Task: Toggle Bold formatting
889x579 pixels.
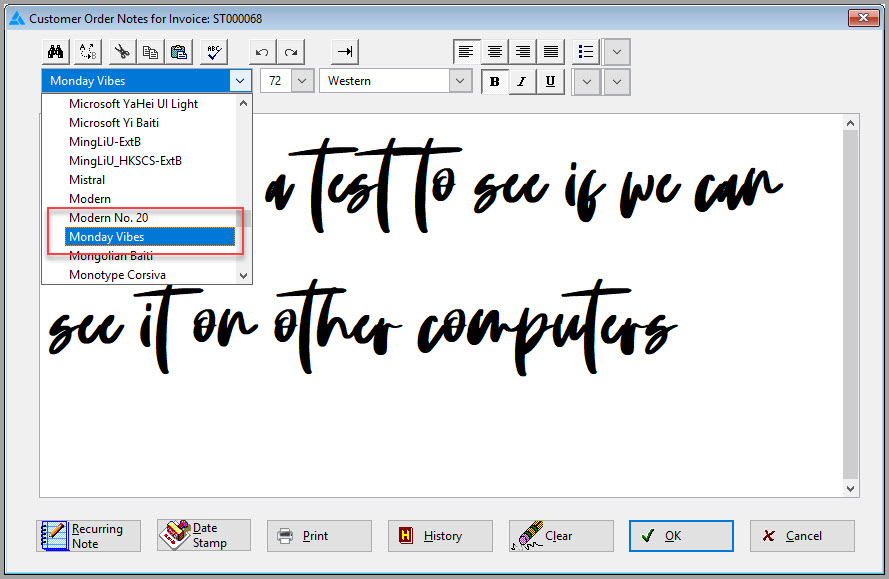Action: [x=494, y=82]
